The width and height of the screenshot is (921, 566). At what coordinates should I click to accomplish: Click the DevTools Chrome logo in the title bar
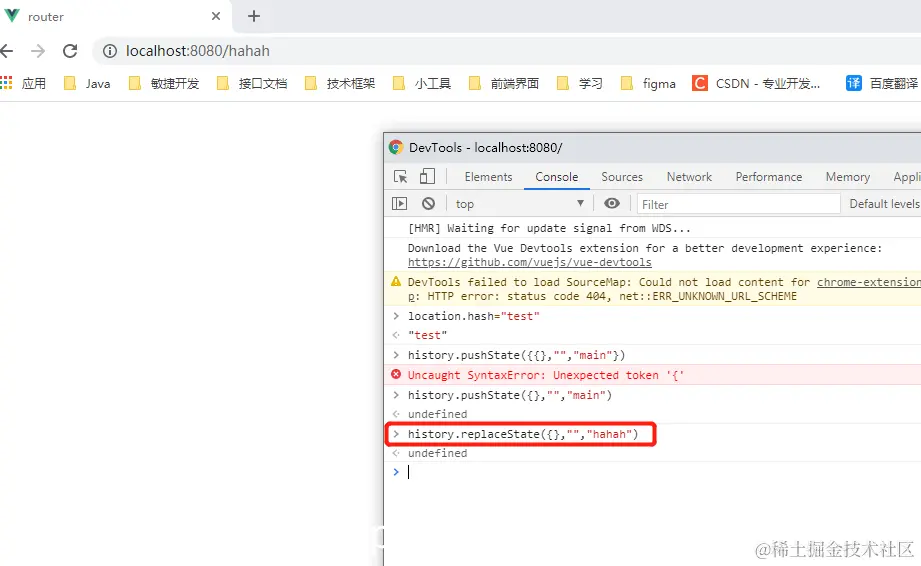pos(396,147)
